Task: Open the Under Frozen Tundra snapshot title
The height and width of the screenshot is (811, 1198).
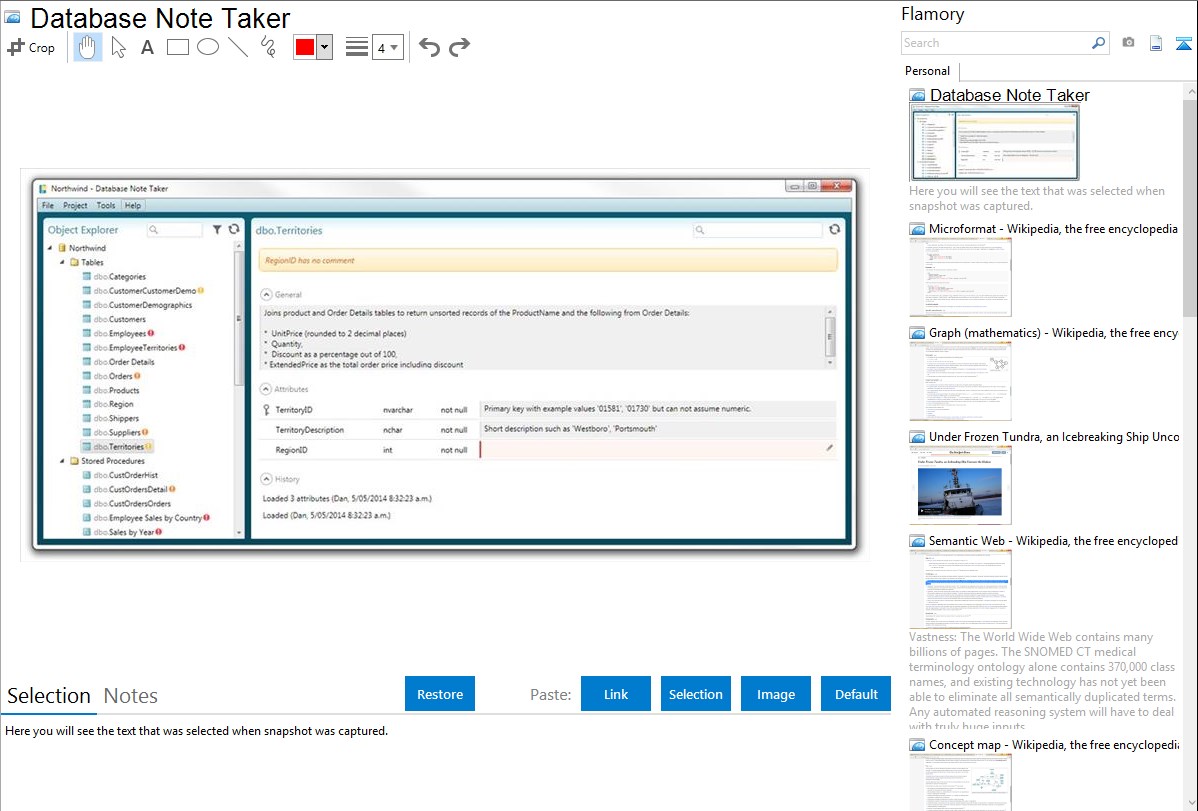Action: [x=1054, y=437]
